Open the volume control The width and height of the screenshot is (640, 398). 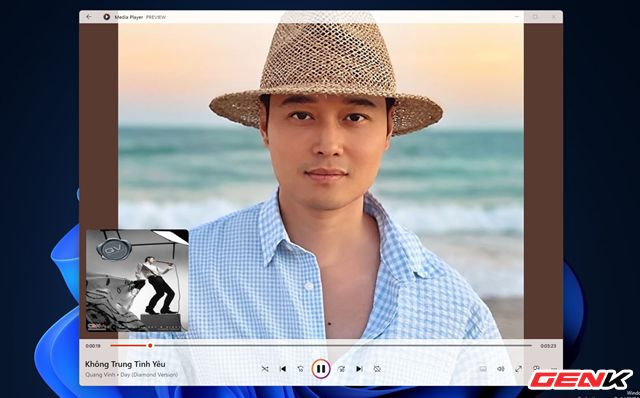pyautogui.click(x=500, y=369)
